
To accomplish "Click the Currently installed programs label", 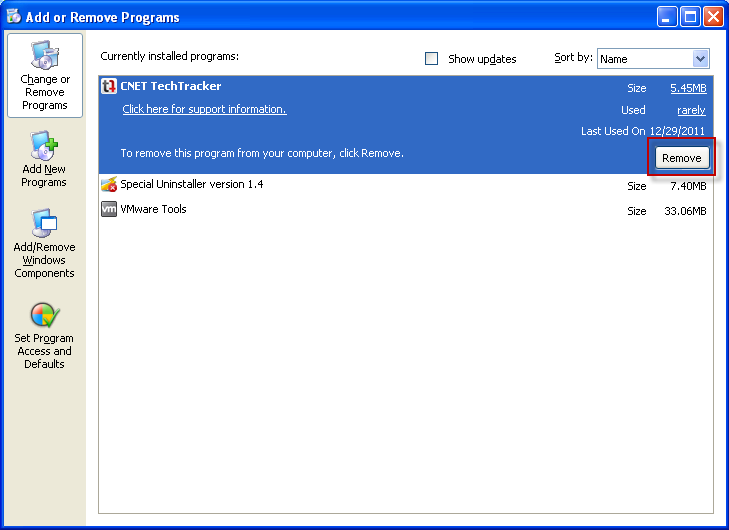I will pyautogui.click(x=170, y=56).
